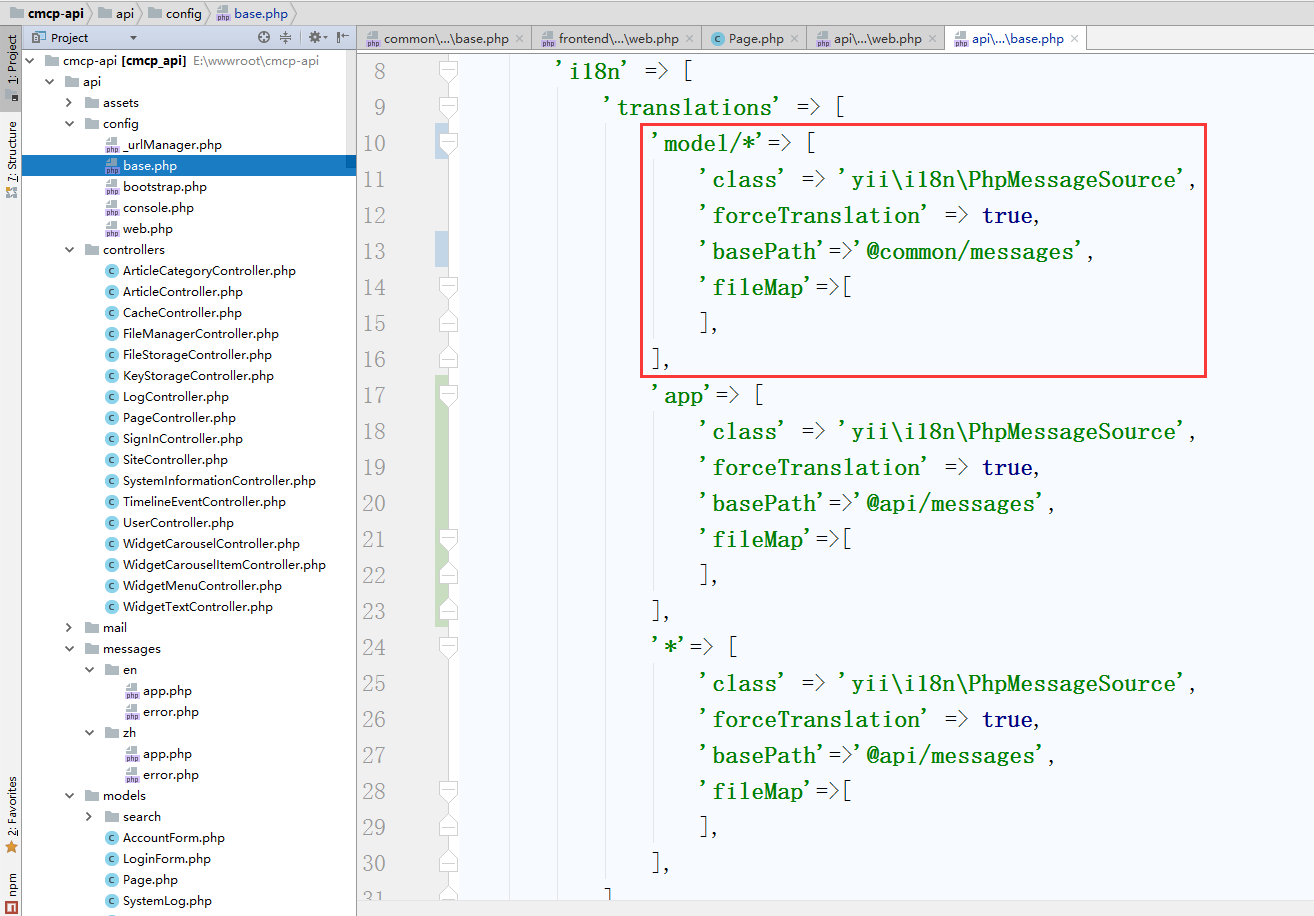Viewport: 1314px width, 916px height.
Task: Click the scroll from source target icon
Action: click(x=264, y=38)
